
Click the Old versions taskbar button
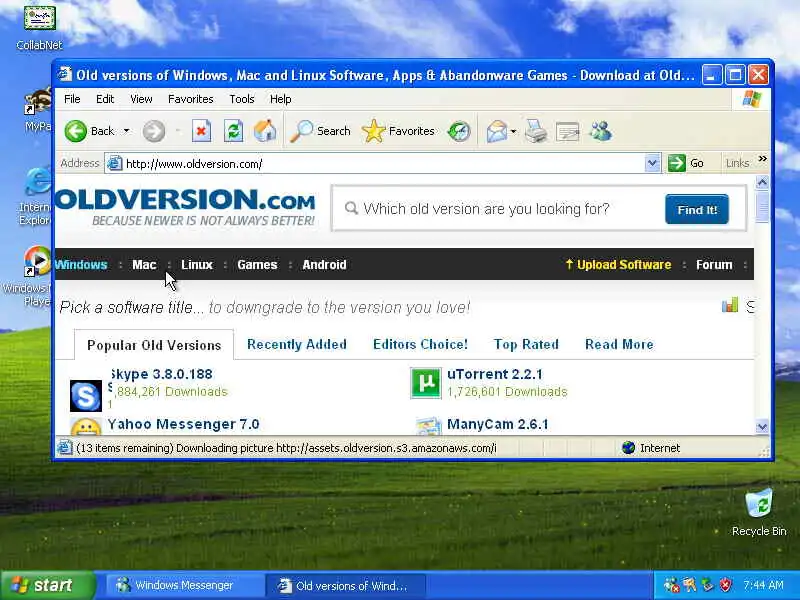[x=346, y=585]
